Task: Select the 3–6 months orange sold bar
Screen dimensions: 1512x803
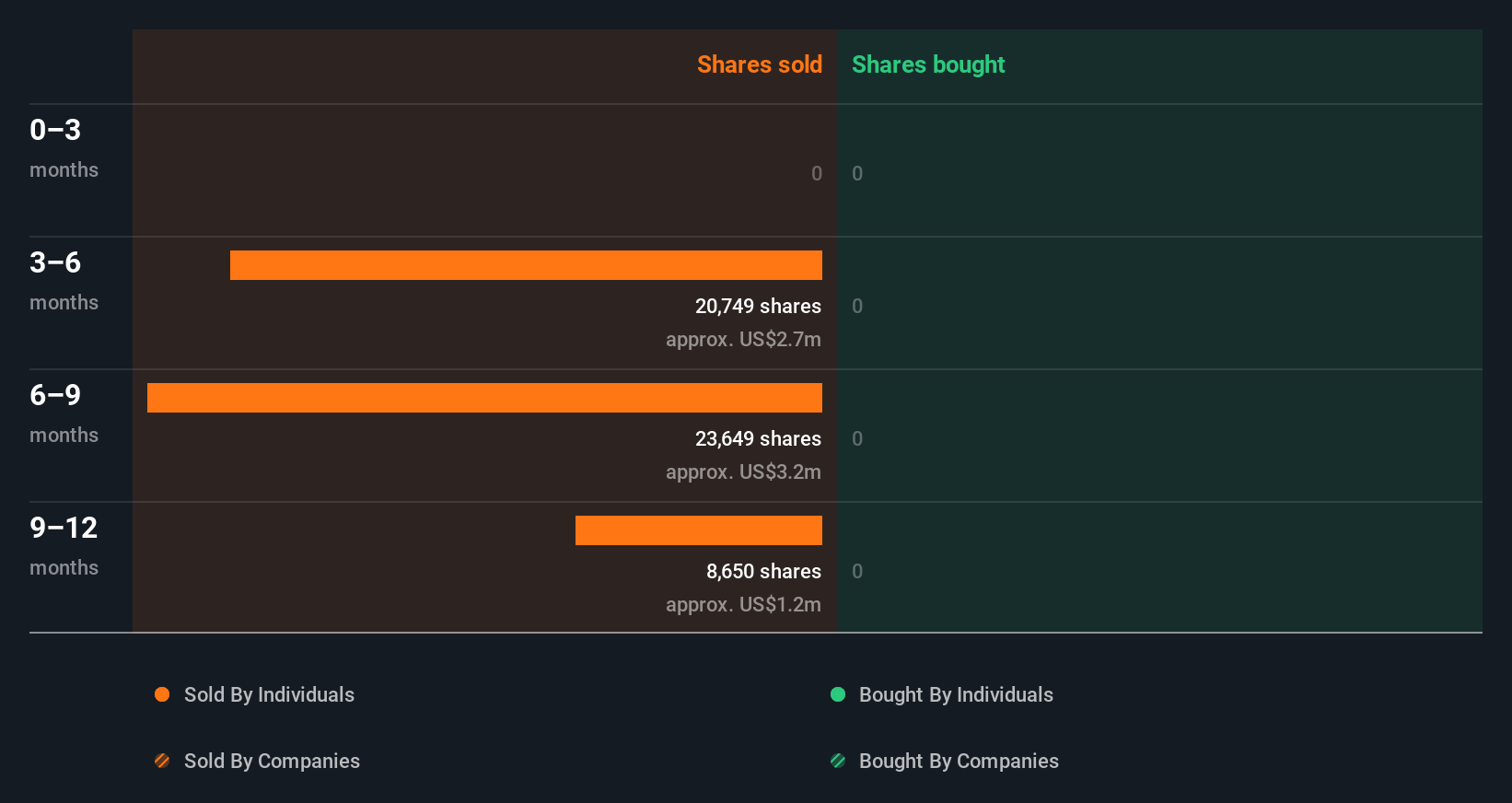Action: 526,265
